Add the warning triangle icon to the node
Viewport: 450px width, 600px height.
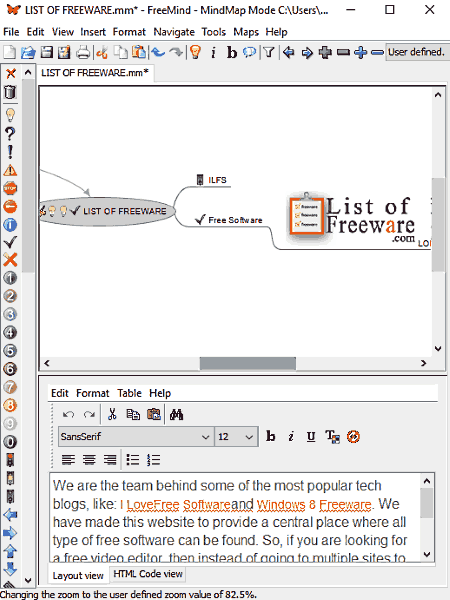point(10,170)
